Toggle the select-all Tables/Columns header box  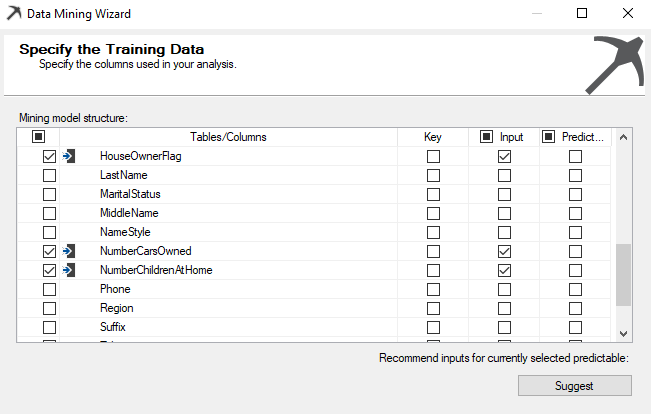(39, 137)
